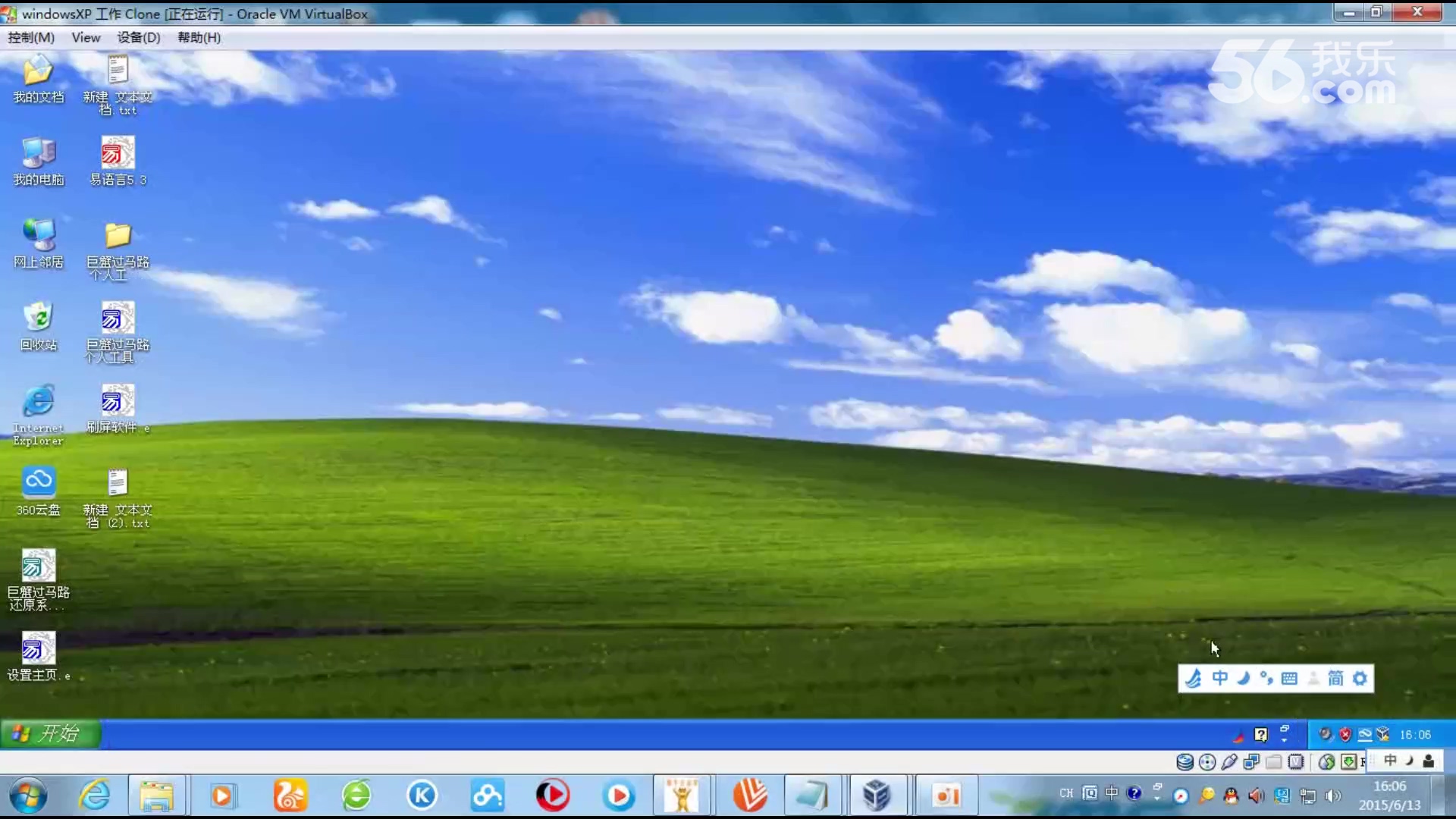Click the 360云盘 icon in XP tray
Screen dimensions: 1456x819
(x=1364, y=734)
